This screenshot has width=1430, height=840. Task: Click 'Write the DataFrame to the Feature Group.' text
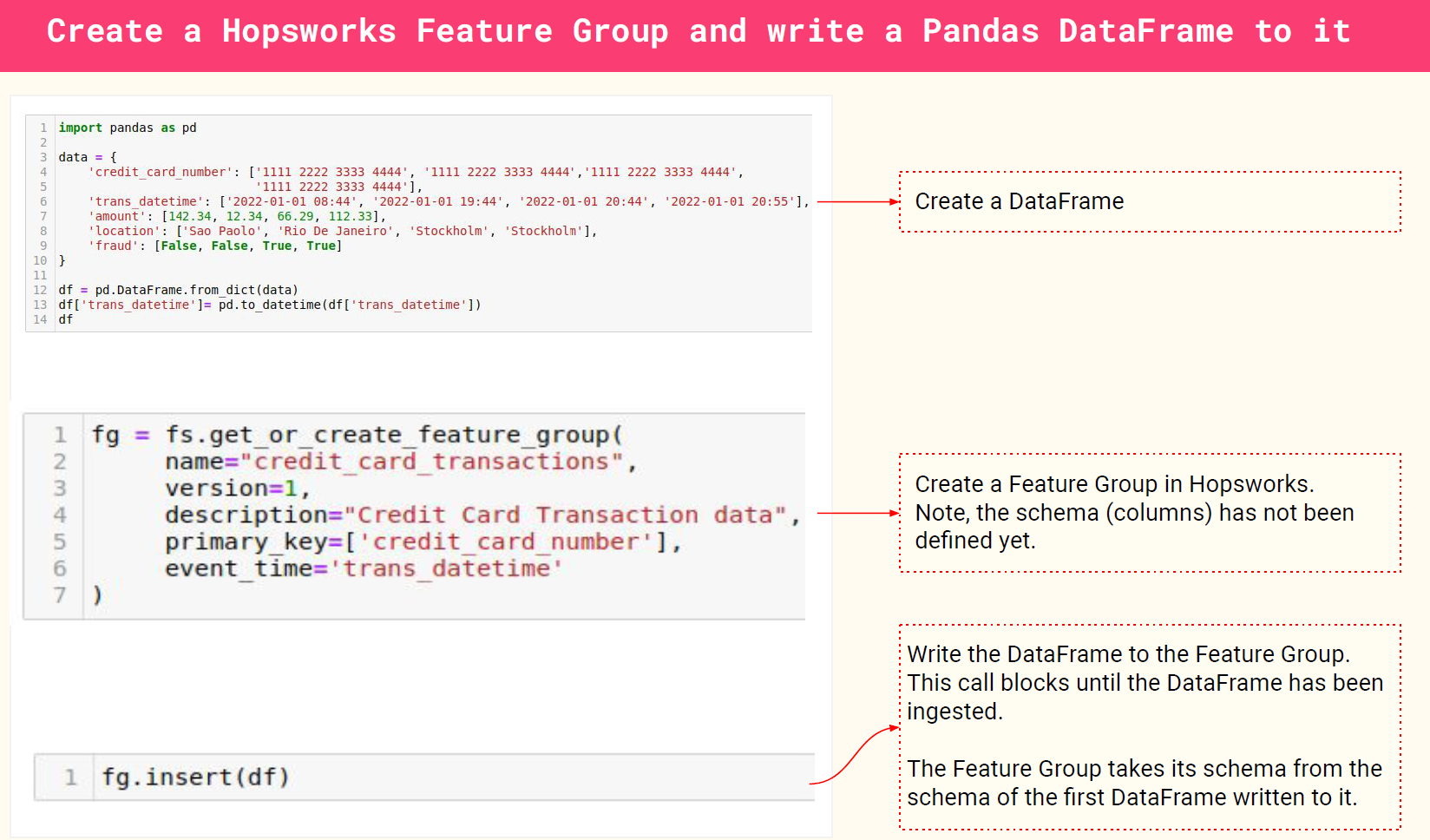(1129, 654)
